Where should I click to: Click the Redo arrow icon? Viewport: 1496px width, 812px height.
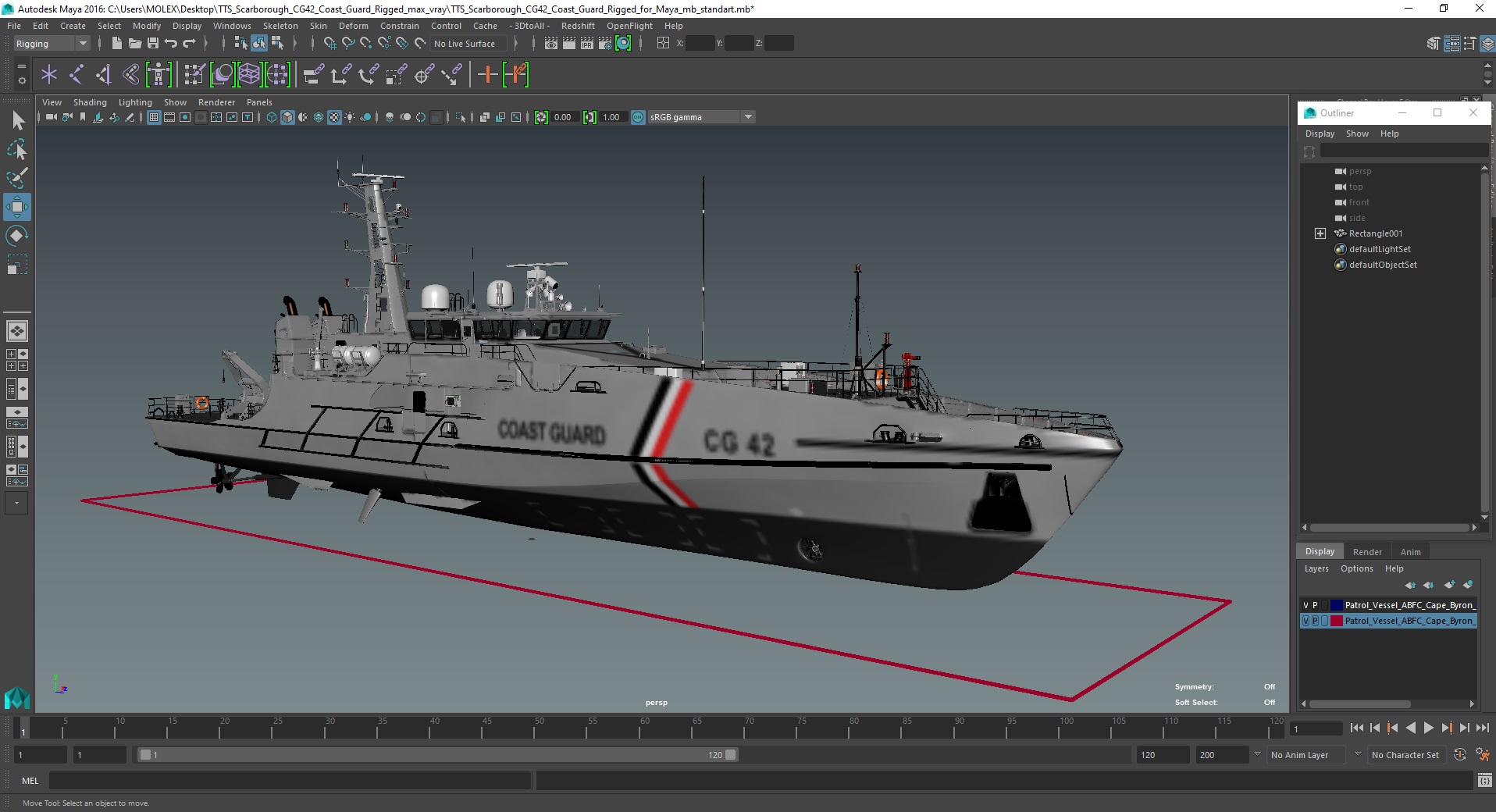[189, 44]
